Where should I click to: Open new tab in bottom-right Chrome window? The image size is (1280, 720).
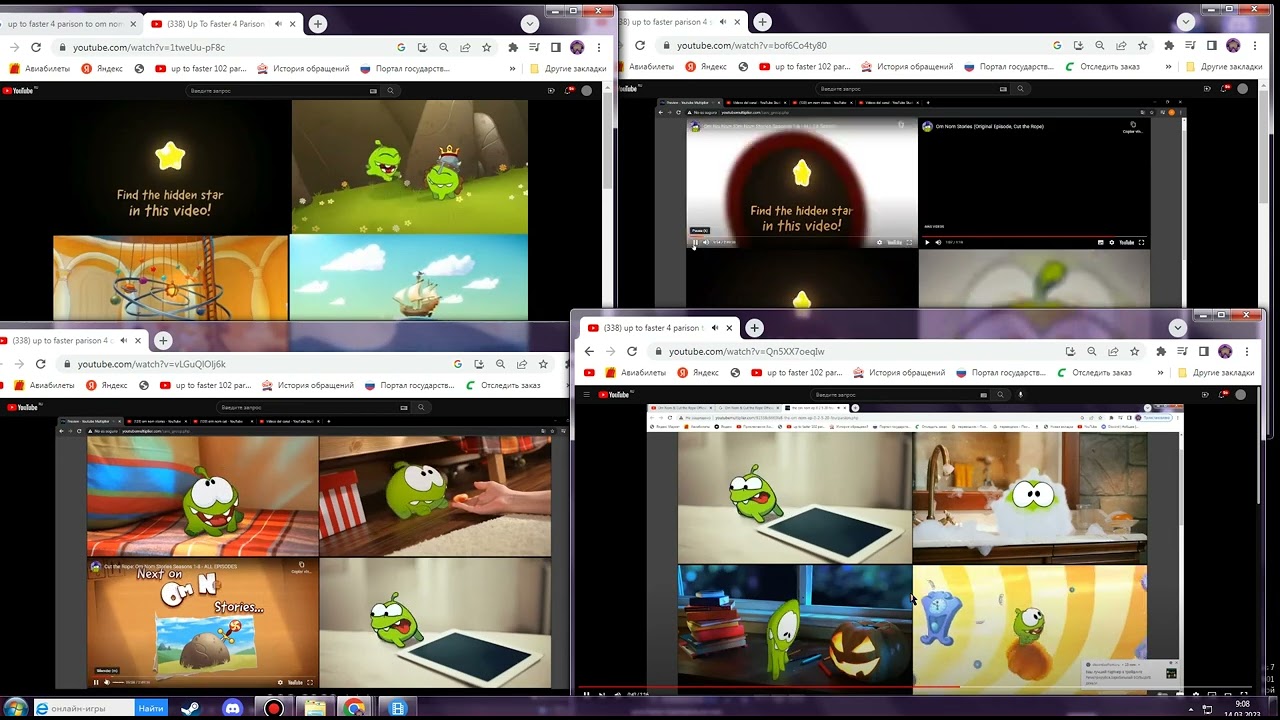(754, 328)
